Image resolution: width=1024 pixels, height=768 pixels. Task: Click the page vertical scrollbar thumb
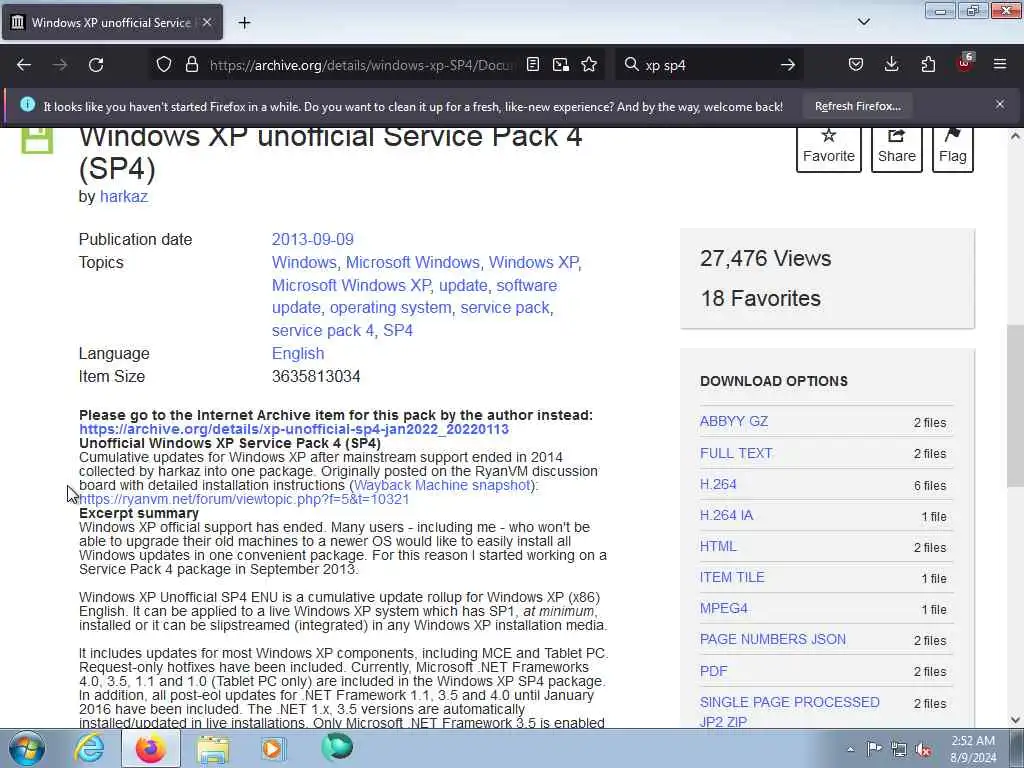coord(1015,405)
